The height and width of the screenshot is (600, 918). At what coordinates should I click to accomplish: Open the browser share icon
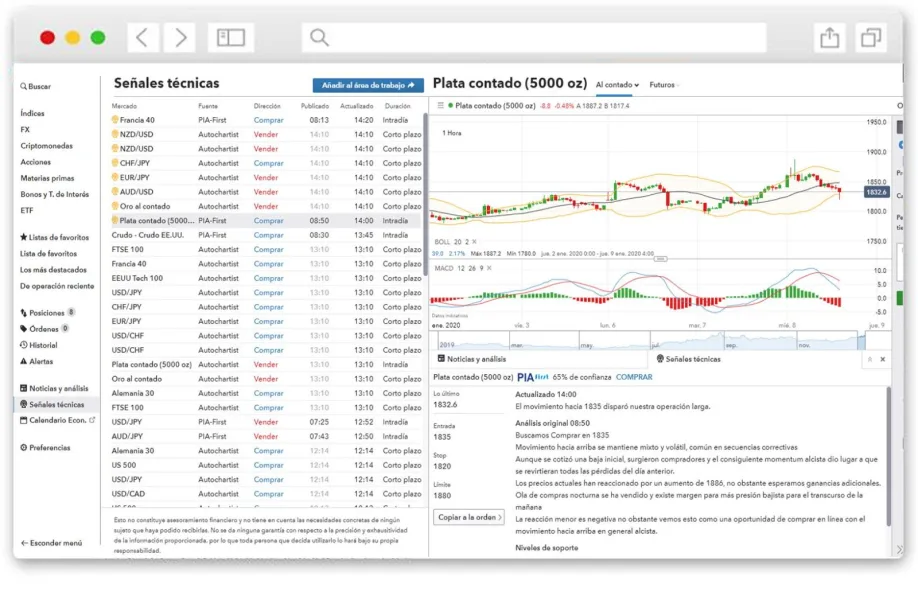[x=829, y=38]
